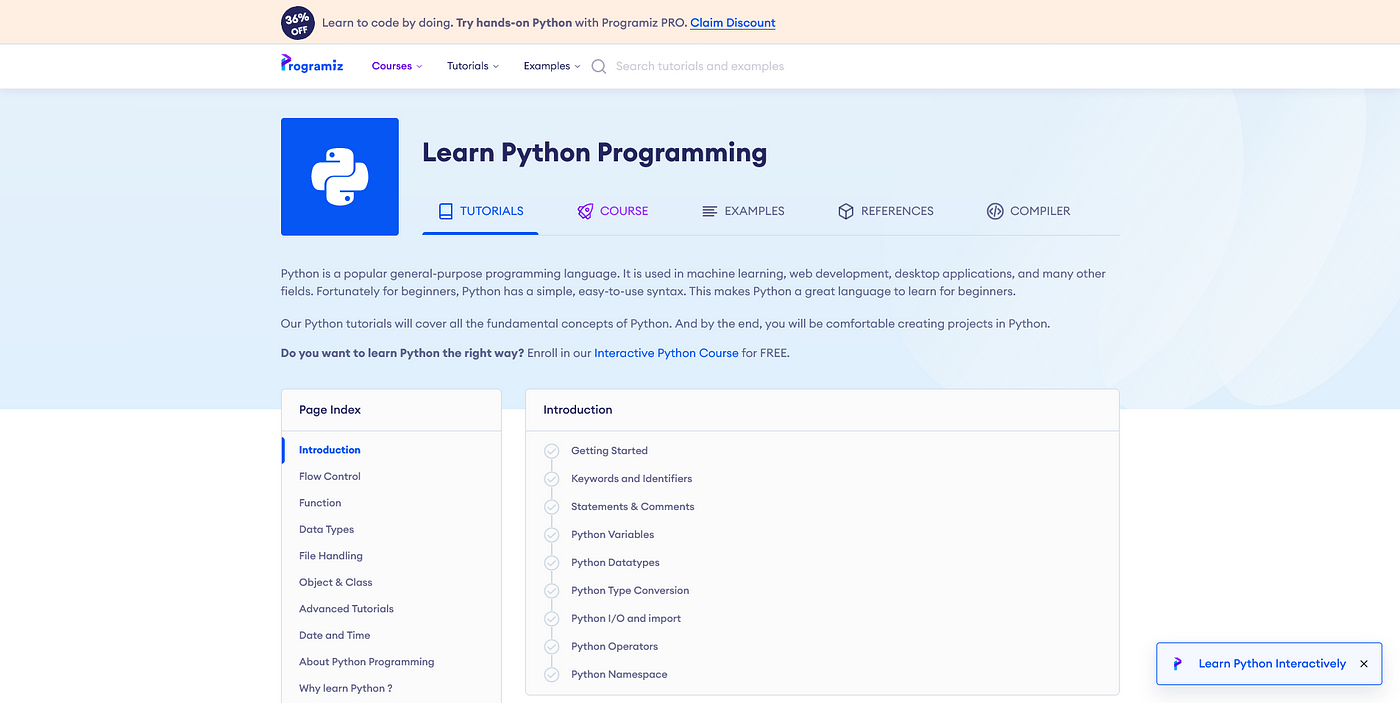Click the cube icon beside REFERENCES
This screenshot has width=1400, height=703.
click(x=846, y=211)
